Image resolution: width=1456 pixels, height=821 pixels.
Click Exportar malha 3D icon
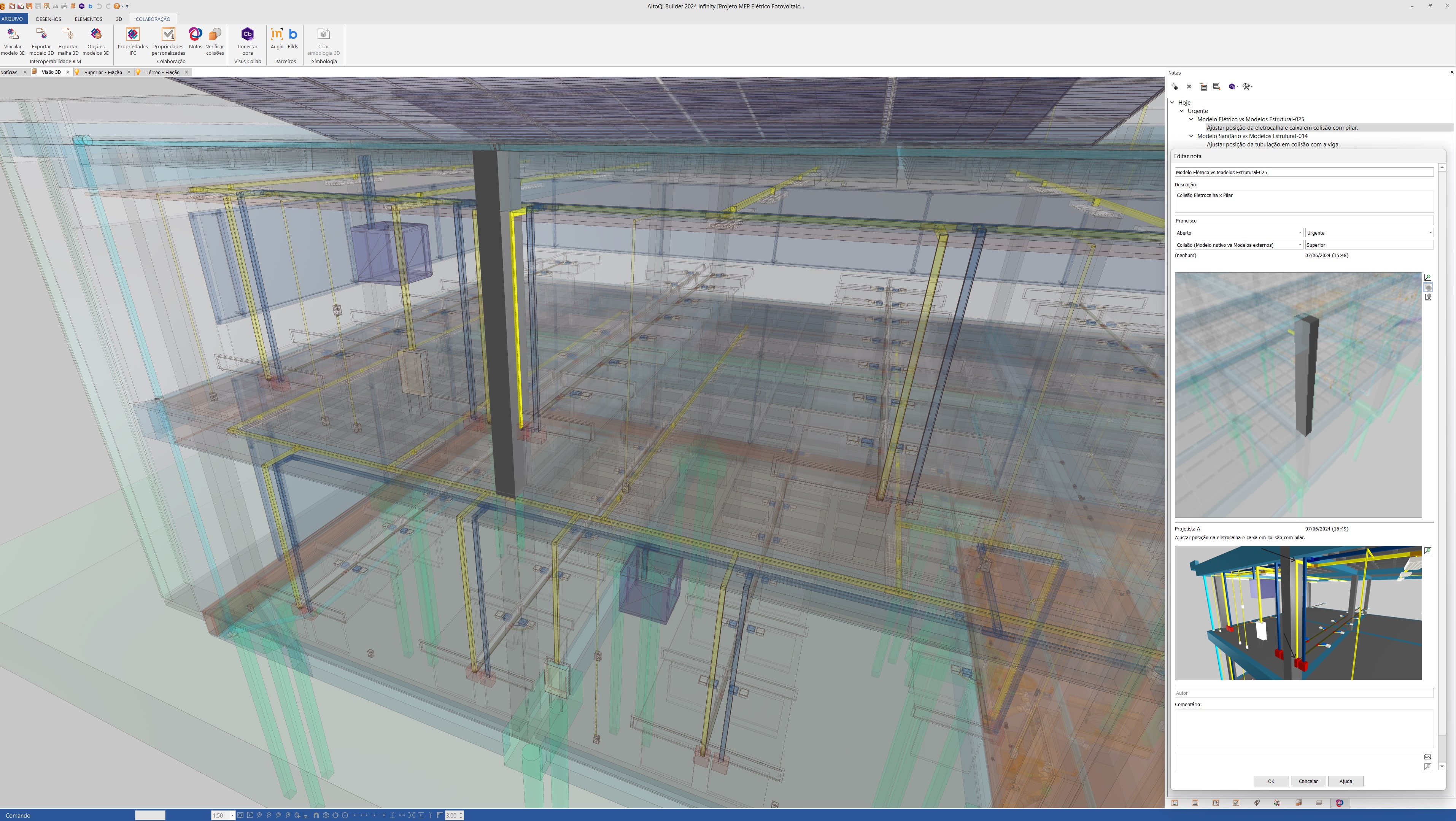[68, 34]
